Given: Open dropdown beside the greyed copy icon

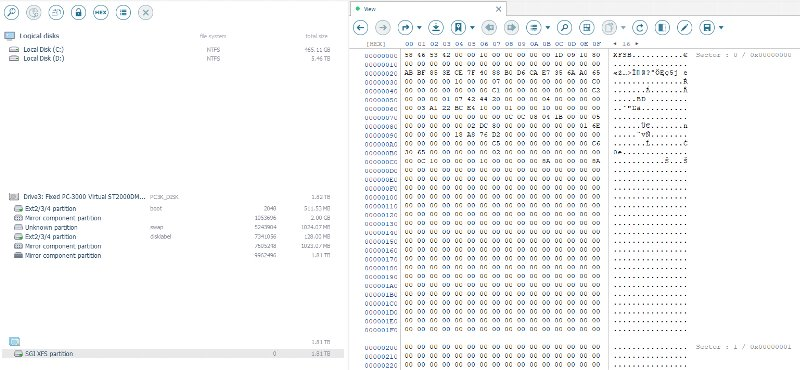Looking at the screenshot, I should tap(623, 27).
